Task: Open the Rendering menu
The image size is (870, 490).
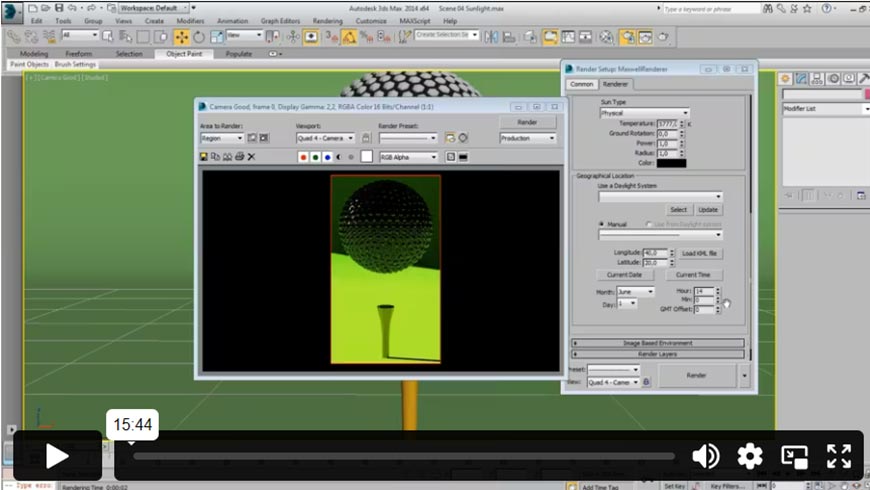Action: pyautogui.click(x=327, y=20)
